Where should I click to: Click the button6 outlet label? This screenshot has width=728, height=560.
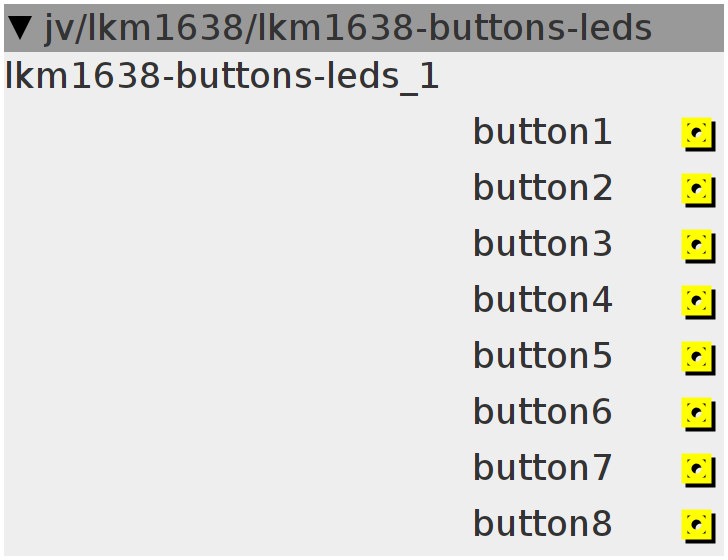pos(542,412)
